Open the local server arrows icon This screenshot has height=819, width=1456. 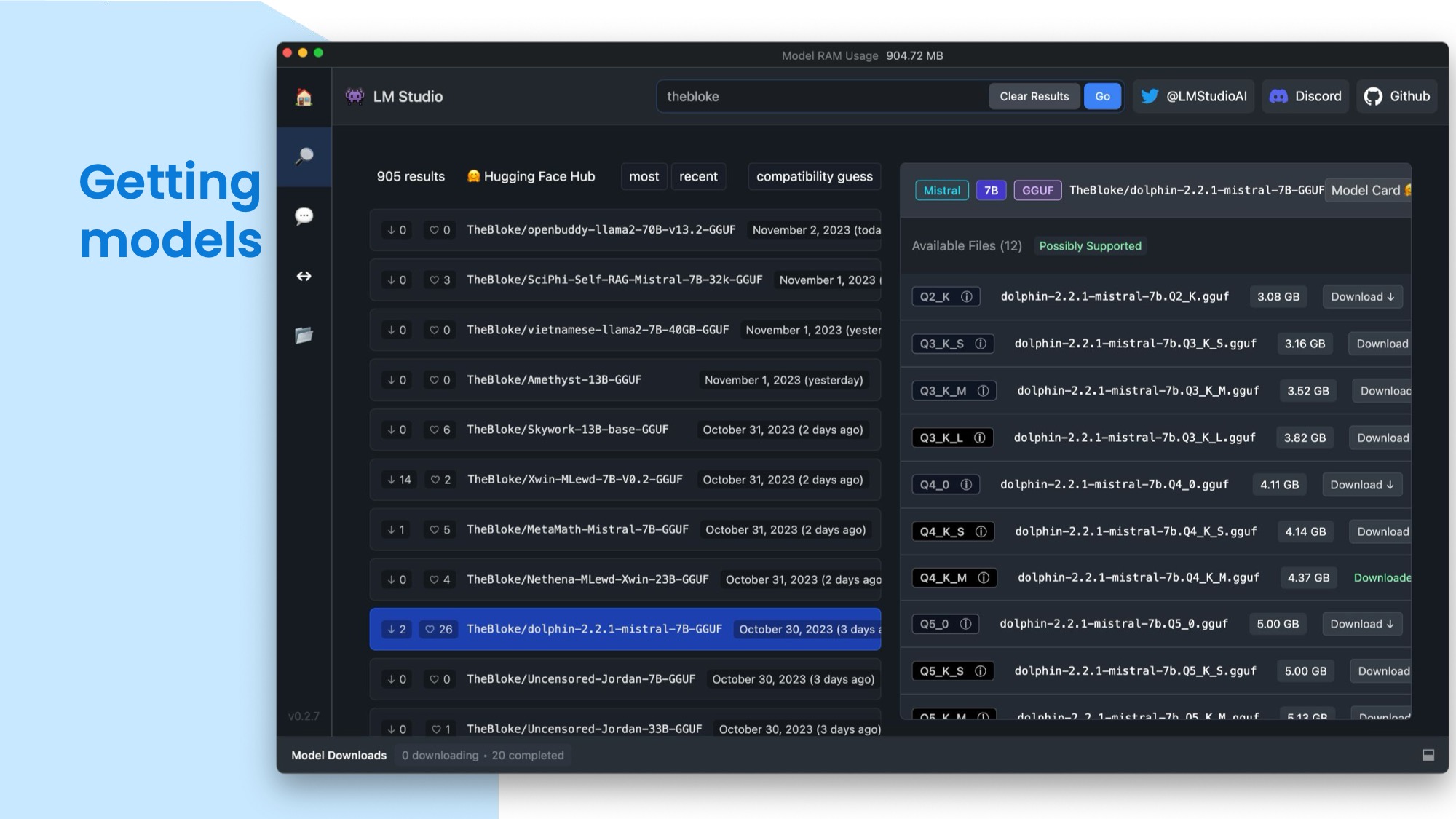[x=304, y=276]
